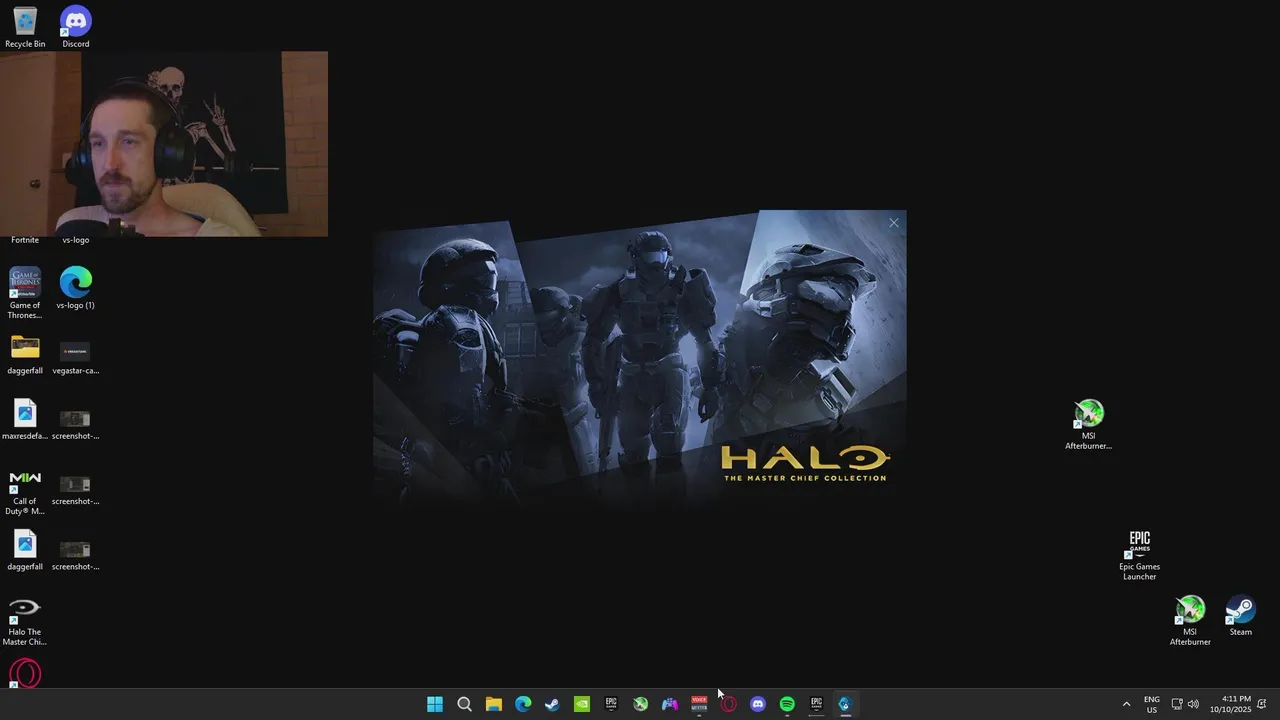Click the Fortnite desktop label
The image size is (1280, 720).
tap(25, 240)
